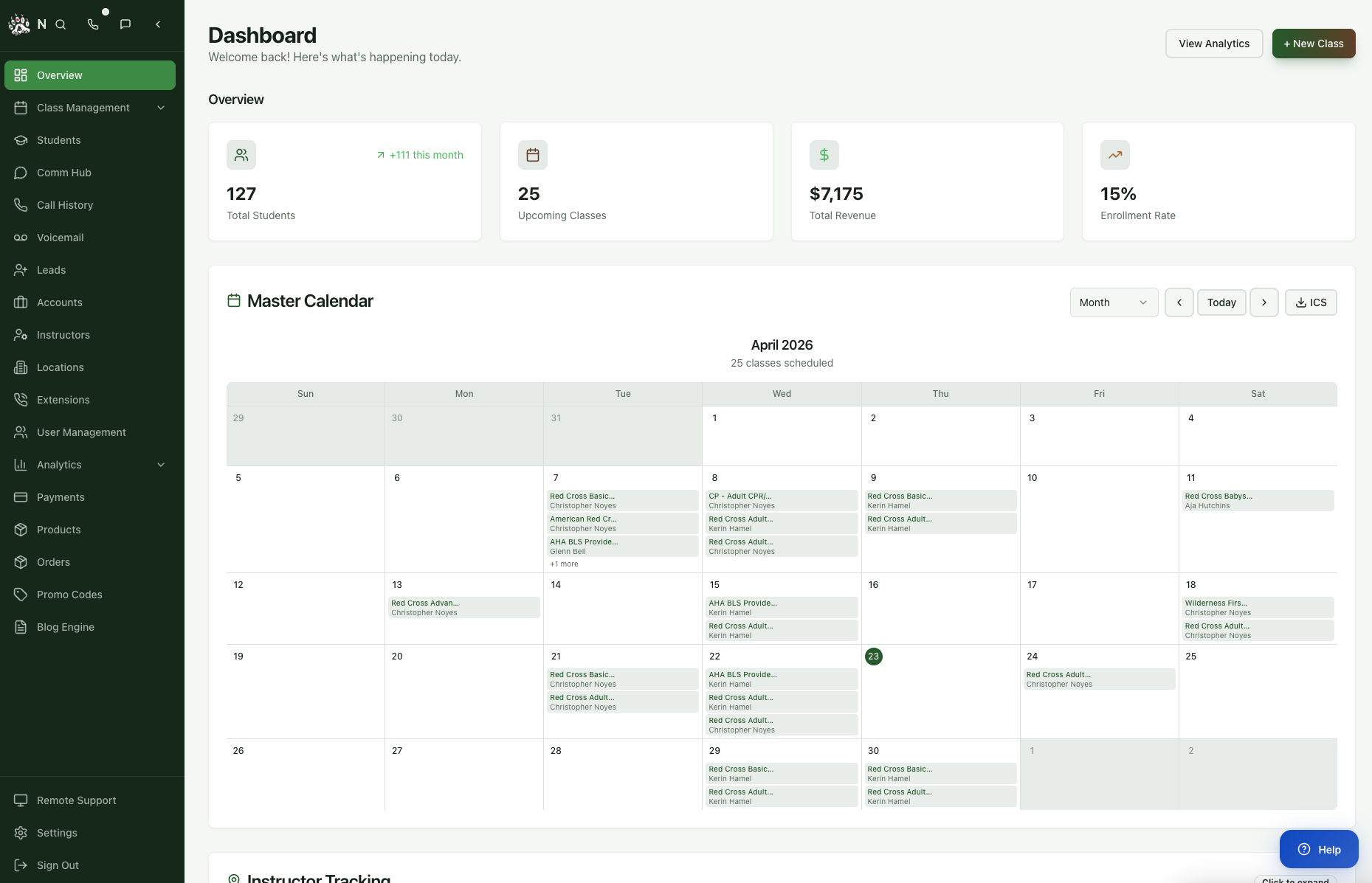1372x883 pixels.
Task: Navigate to the Students page
Action: (59, 140)
